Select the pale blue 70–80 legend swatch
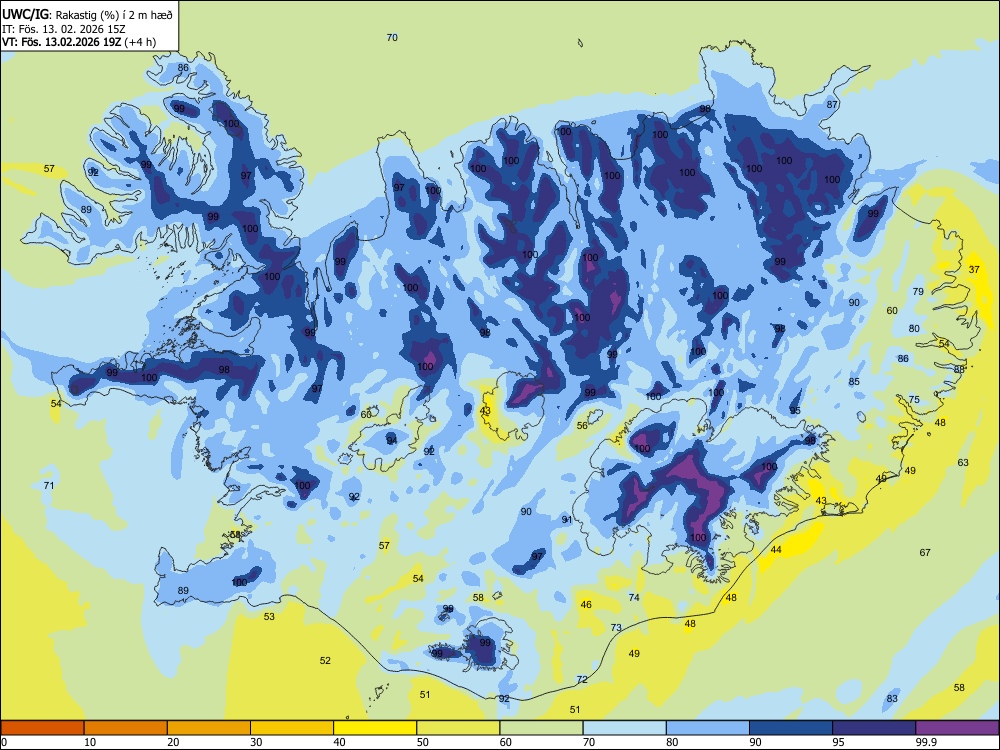 coord(624,728)
